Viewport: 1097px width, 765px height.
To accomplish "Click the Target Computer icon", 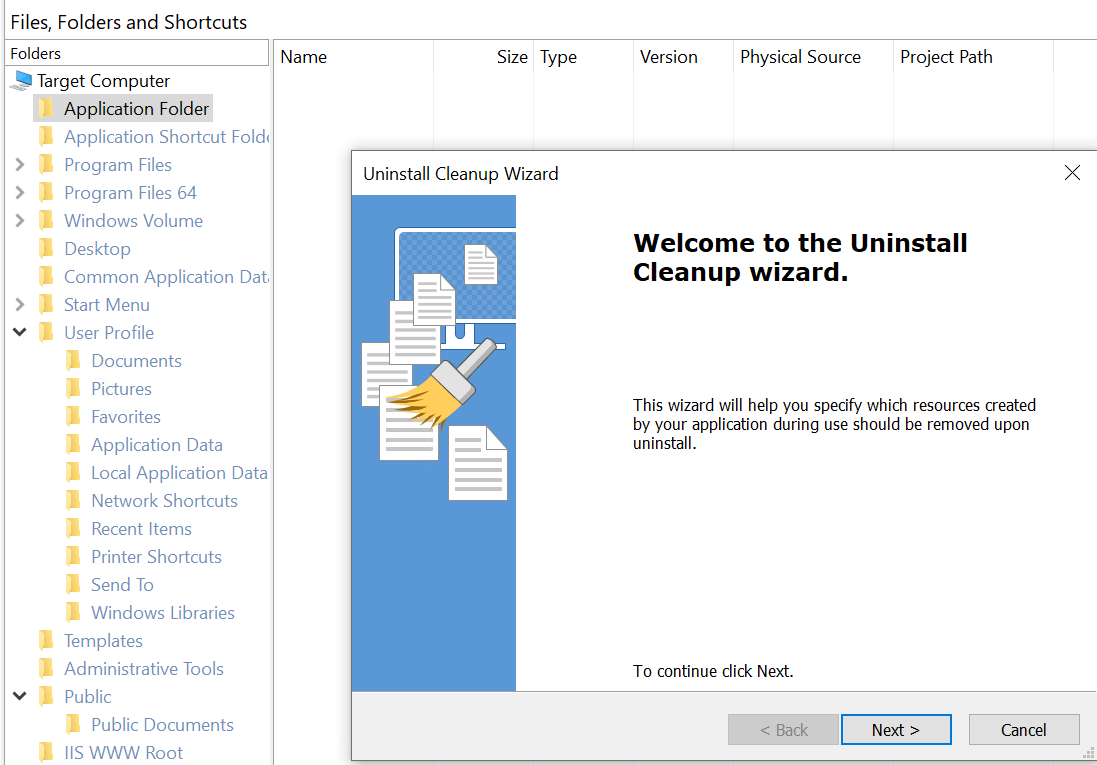I will pos(21,81).
